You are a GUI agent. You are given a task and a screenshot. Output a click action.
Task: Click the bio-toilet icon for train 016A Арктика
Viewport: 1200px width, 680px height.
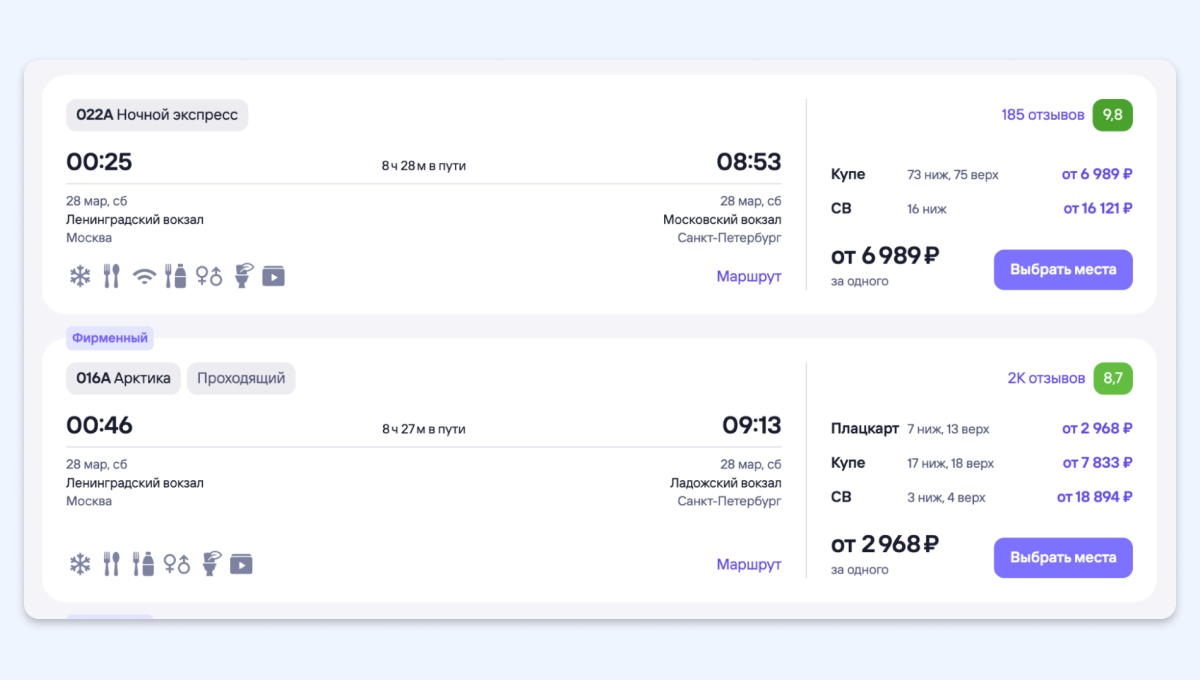click(210, 564)
